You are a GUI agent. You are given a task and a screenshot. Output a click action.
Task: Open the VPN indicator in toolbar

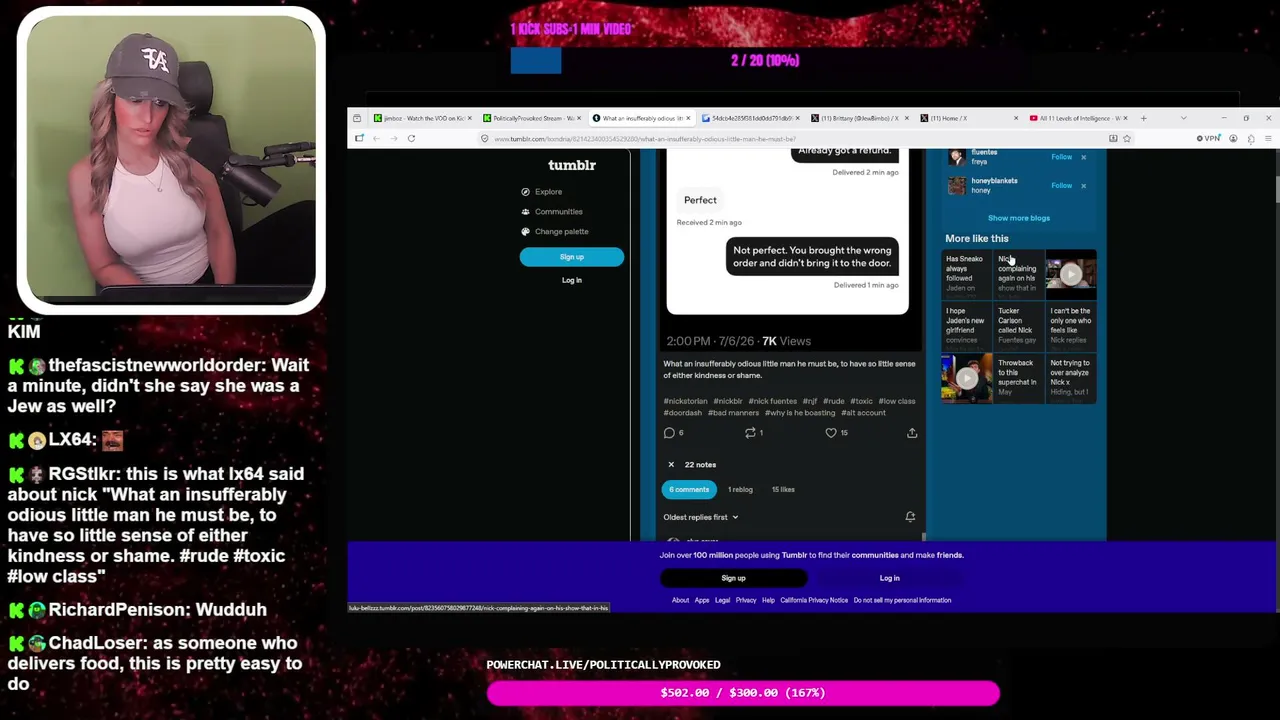[1208, 139]
